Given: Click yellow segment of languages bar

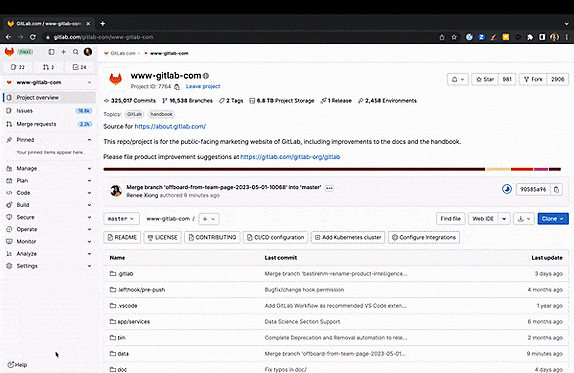Looking at the screenshot, I should tap(498, 169).
